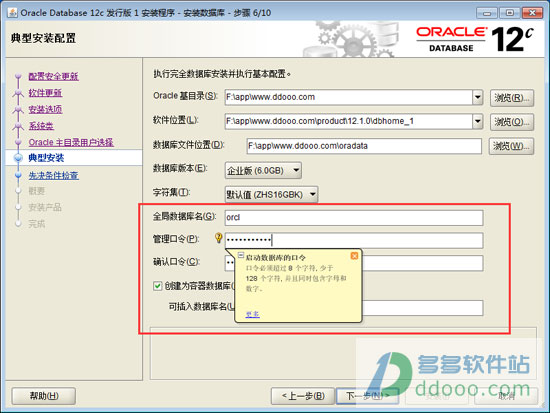Toggle the create as container database checkbox
550x413 pixels.
point(157,286)
